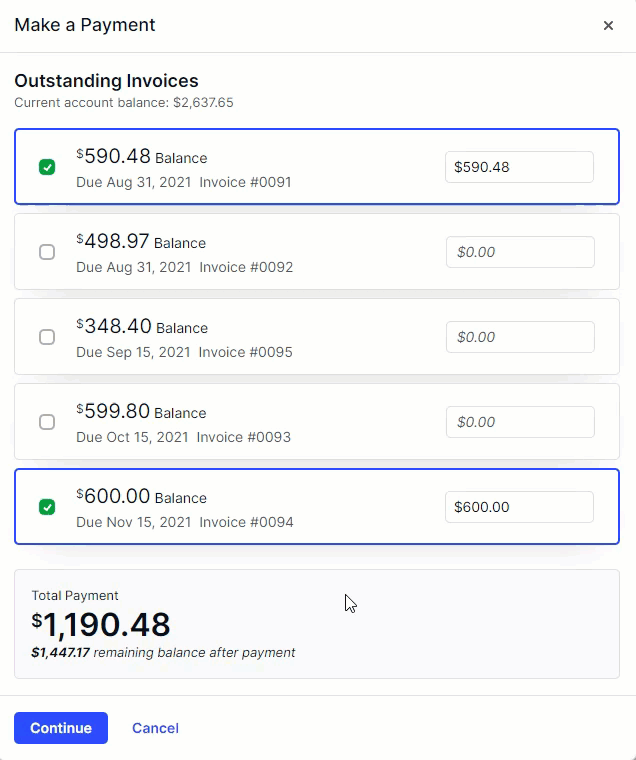Edit payment amount field showing $590.48
The height and width of the screenshot is (760, 636).
[x=519, y=167]
